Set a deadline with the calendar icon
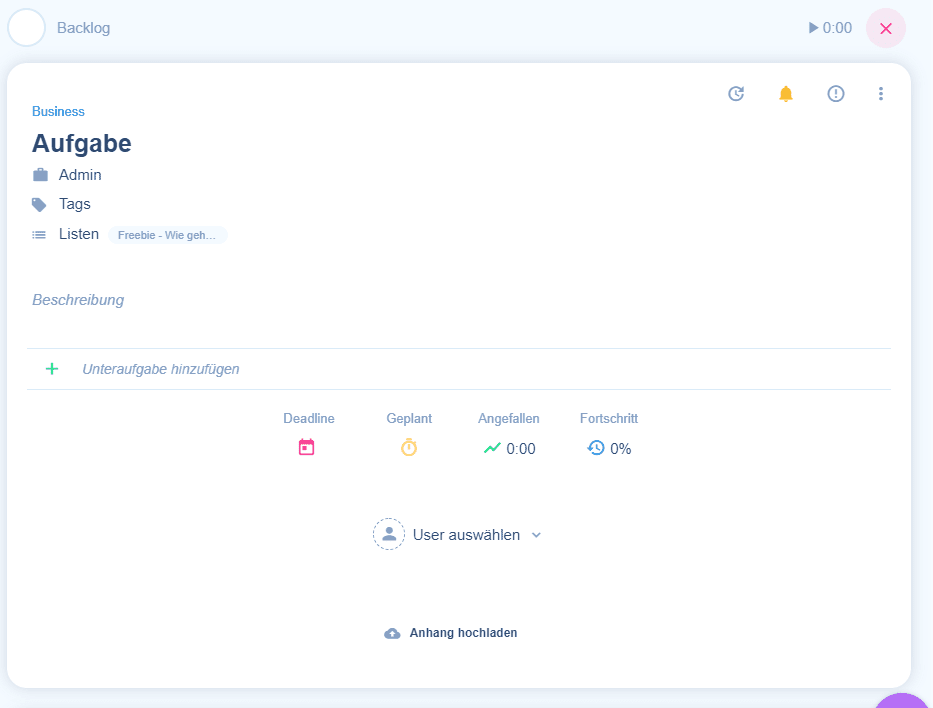 pyautogui.click(x=306, y=447)
